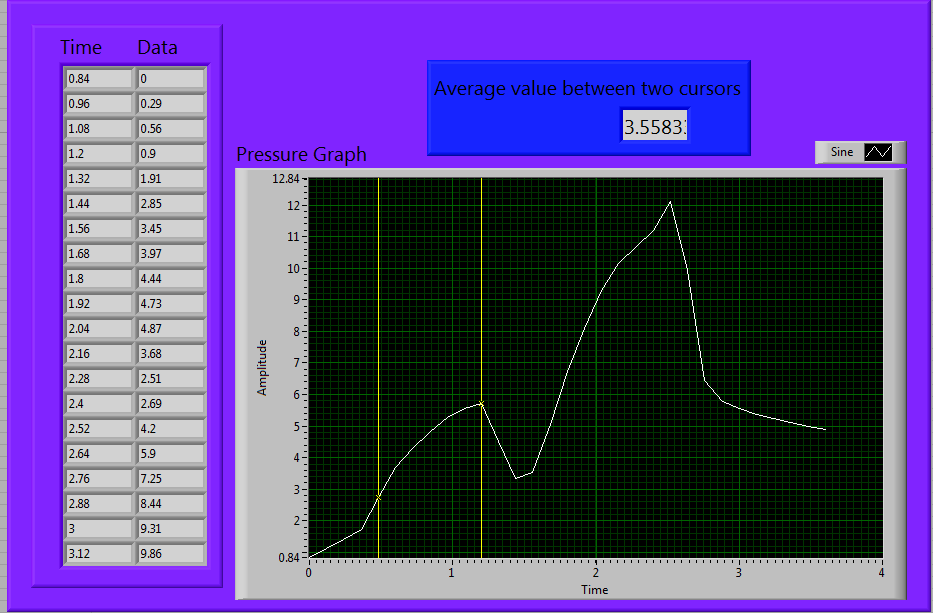Select the Sine legend label

pyautogui.click(x=841, y=152)
